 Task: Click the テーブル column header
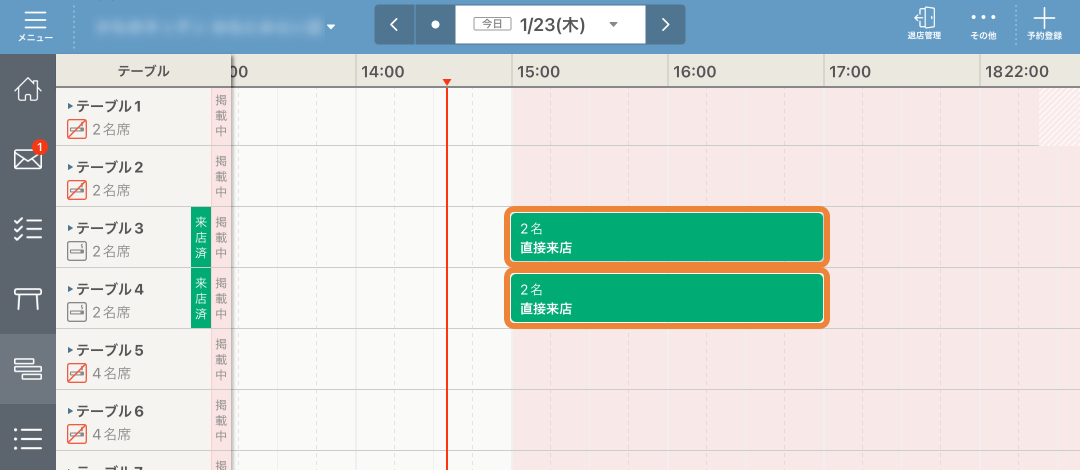(143, 71)
